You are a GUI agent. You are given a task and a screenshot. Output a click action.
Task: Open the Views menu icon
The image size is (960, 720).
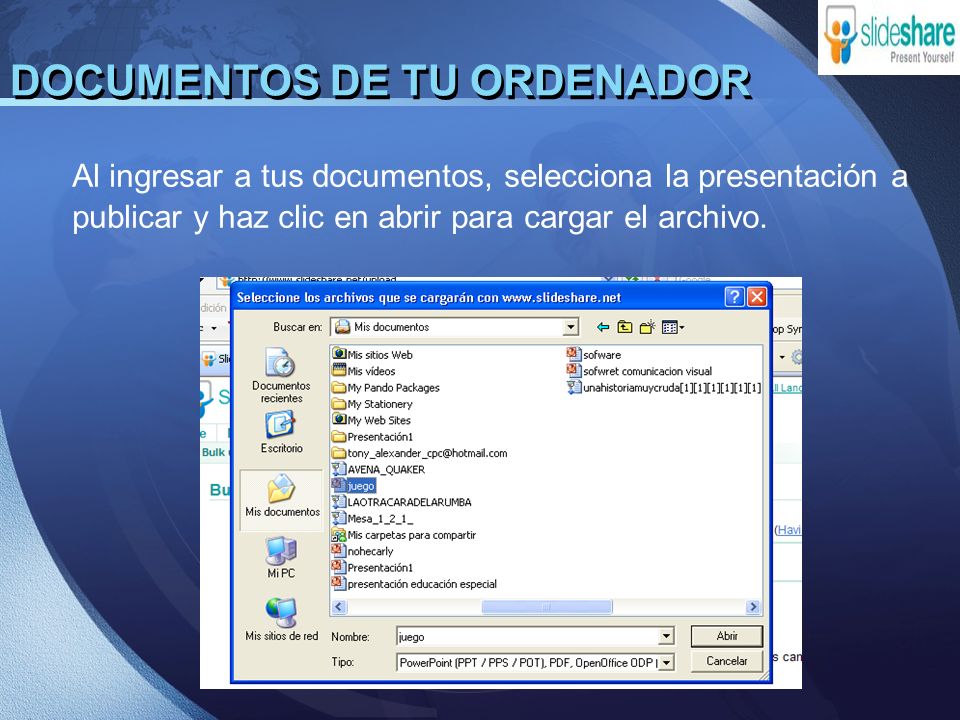tap(672, 328)
